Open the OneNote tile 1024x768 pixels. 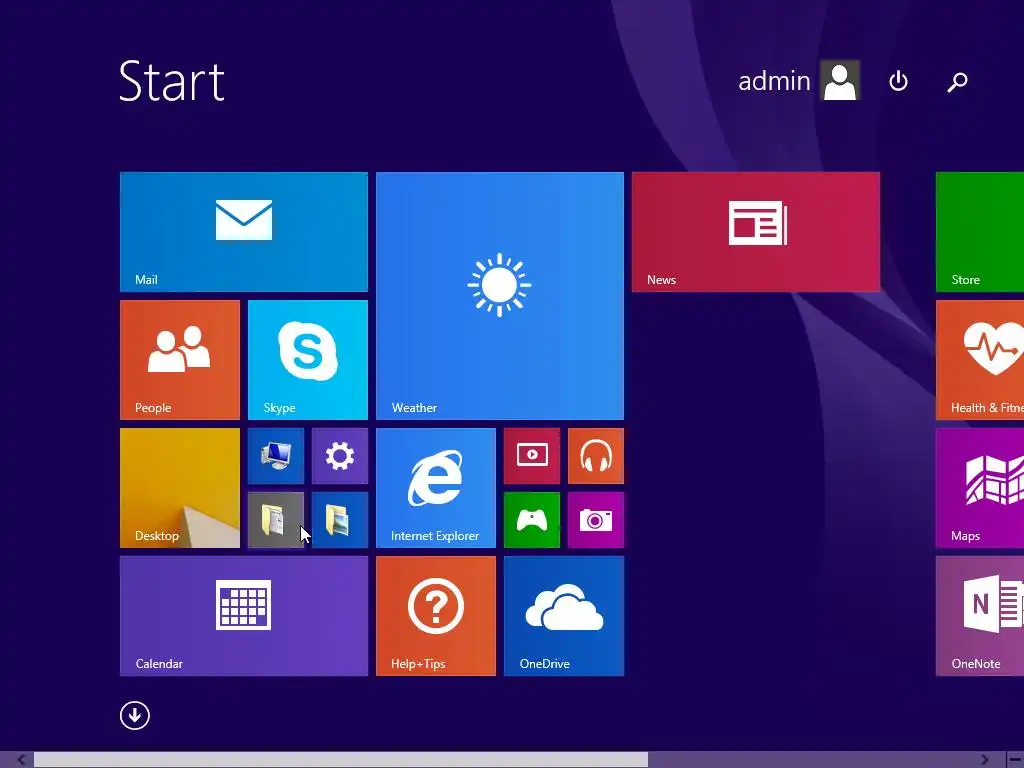pos(980,616)
